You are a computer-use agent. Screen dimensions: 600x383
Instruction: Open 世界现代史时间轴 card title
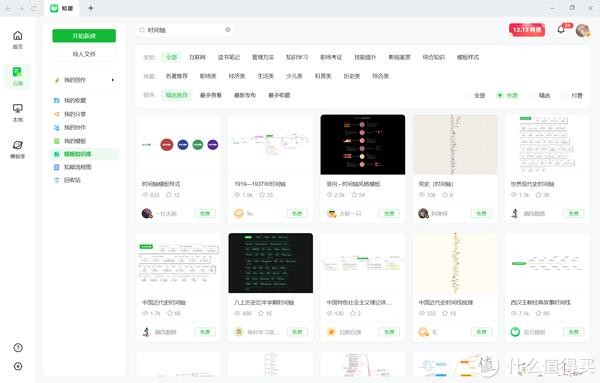pos(532,184)
